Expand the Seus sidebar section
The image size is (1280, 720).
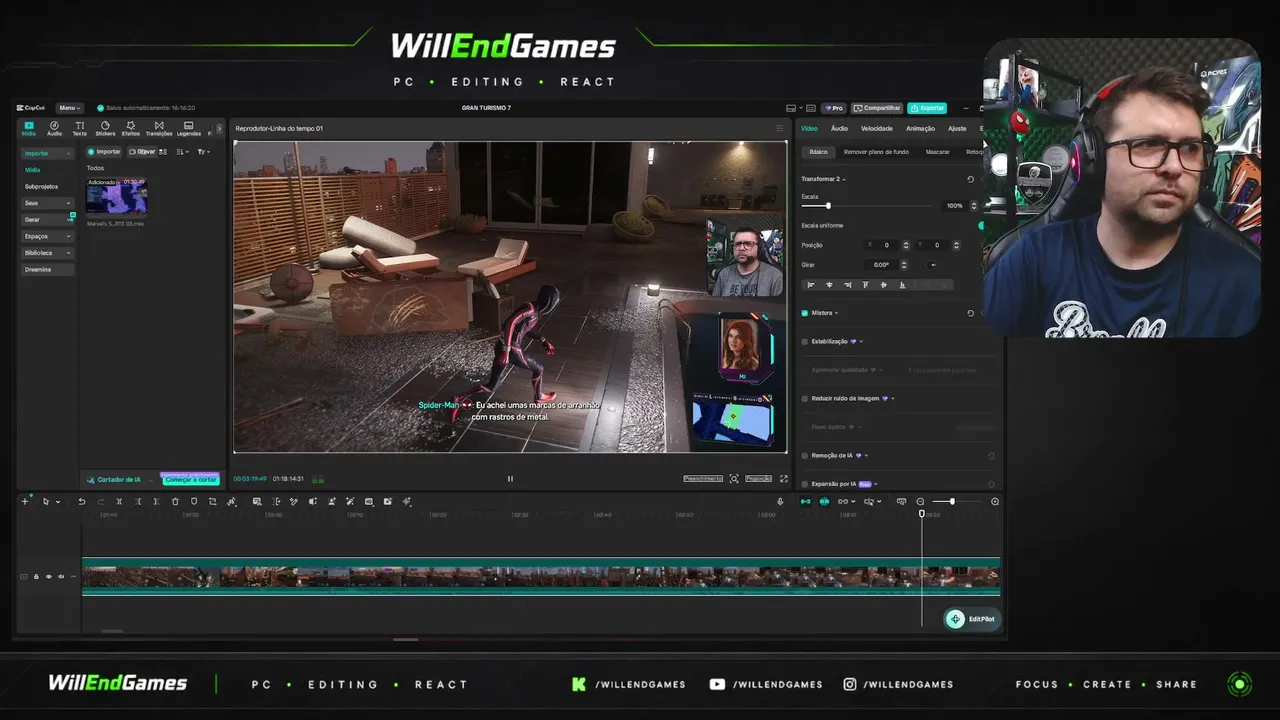(47, 203)
